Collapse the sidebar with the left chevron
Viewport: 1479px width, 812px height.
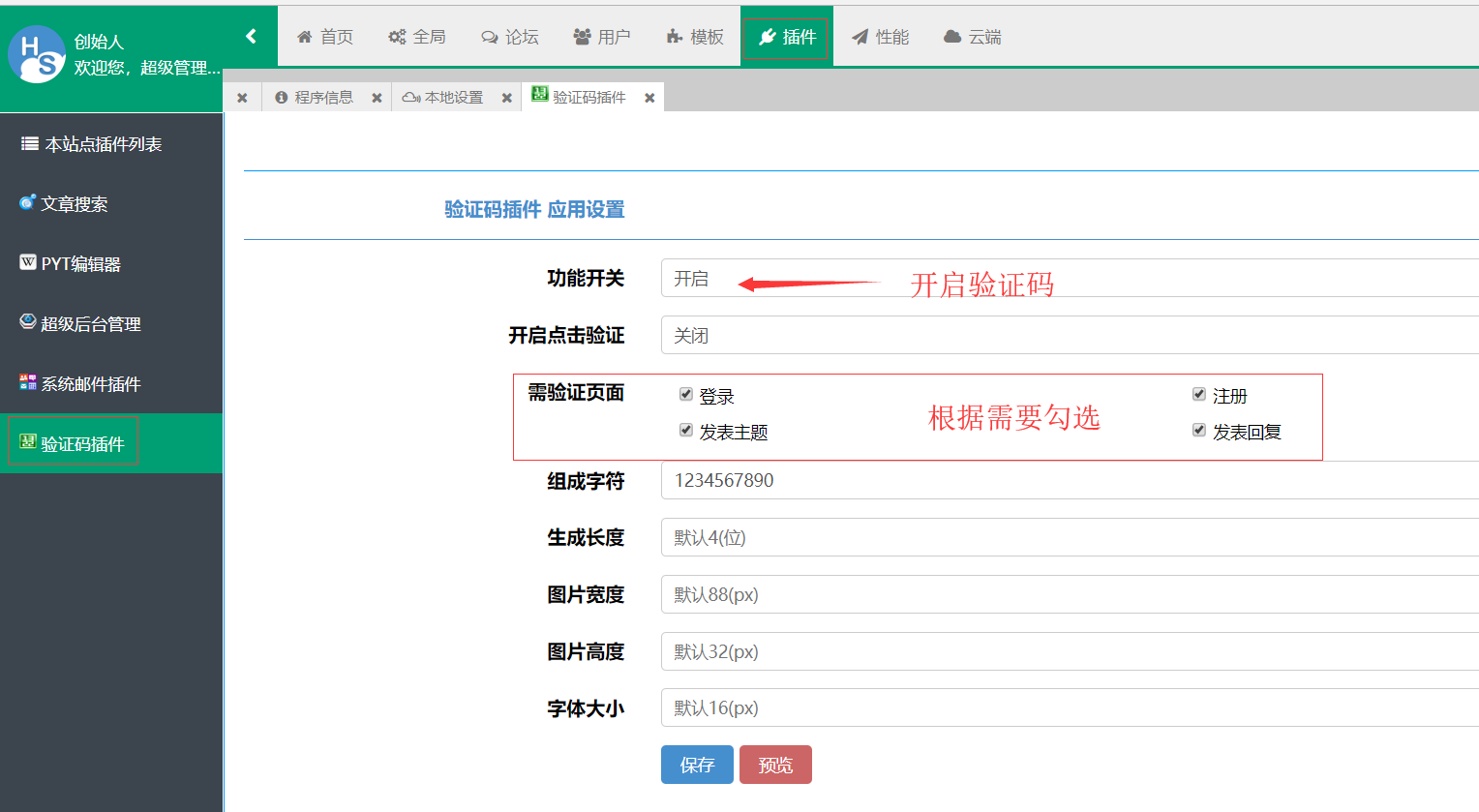pos(251,37)
